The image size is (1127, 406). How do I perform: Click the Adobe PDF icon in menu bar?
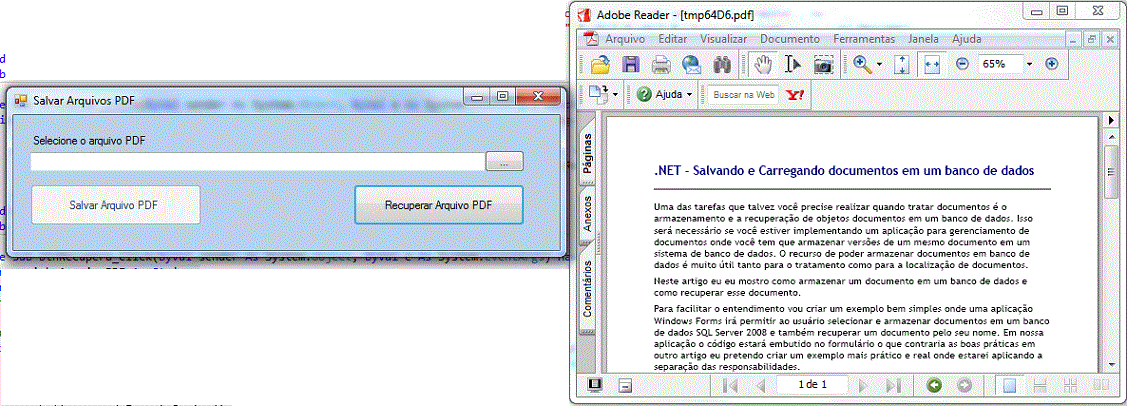click(592, 39)
